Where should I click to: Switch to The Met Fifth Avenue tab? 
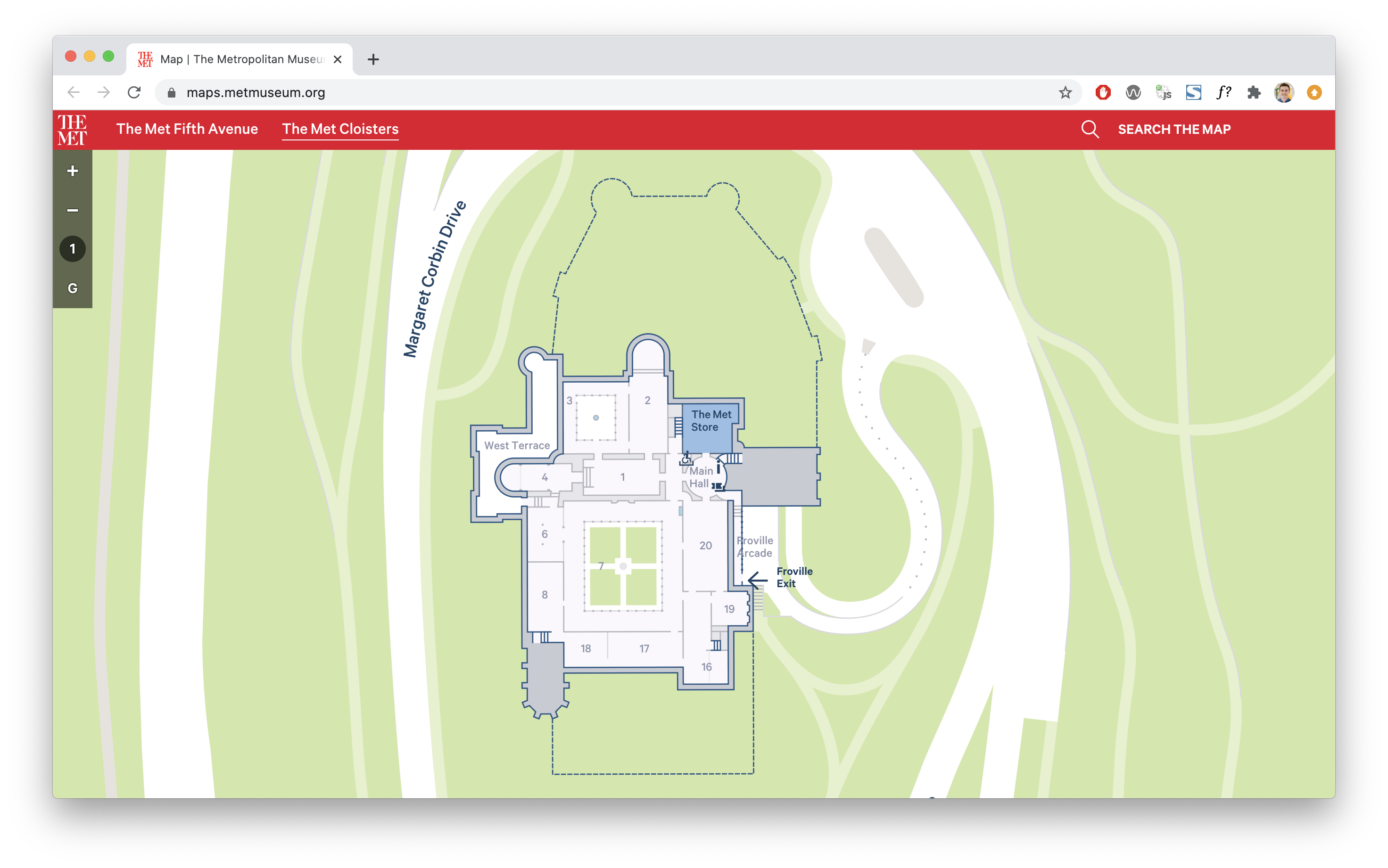187,128
